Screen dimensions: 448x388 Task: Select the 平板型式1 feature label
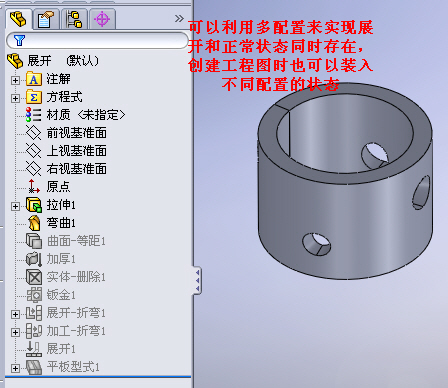point(73,367)
